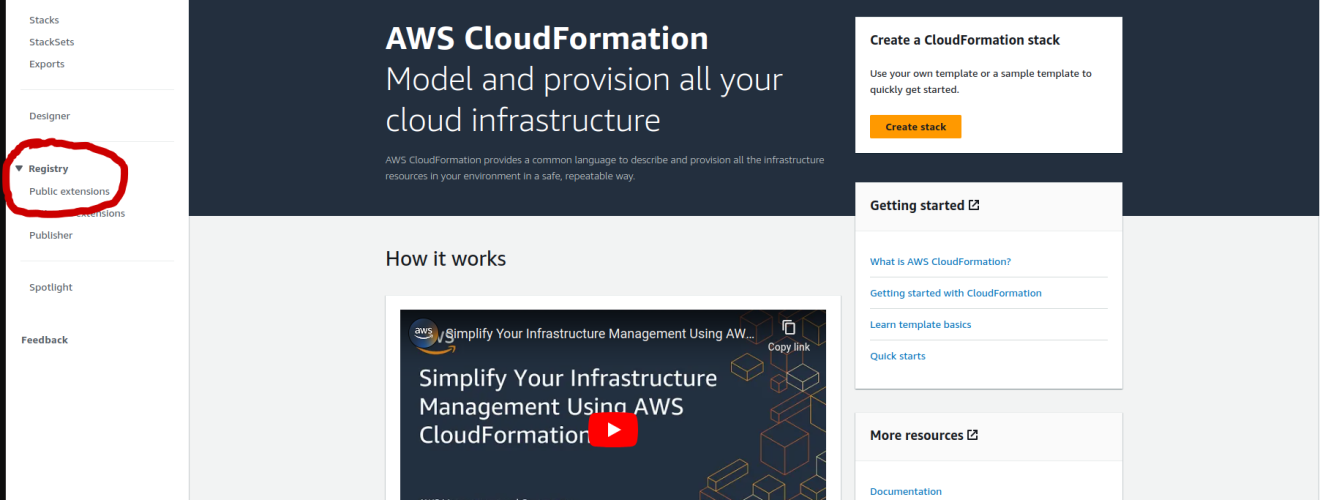Open Quick starts link
Image resolution: width=1320 pixels, height=500 pixels.
click(x=898, y=356)
